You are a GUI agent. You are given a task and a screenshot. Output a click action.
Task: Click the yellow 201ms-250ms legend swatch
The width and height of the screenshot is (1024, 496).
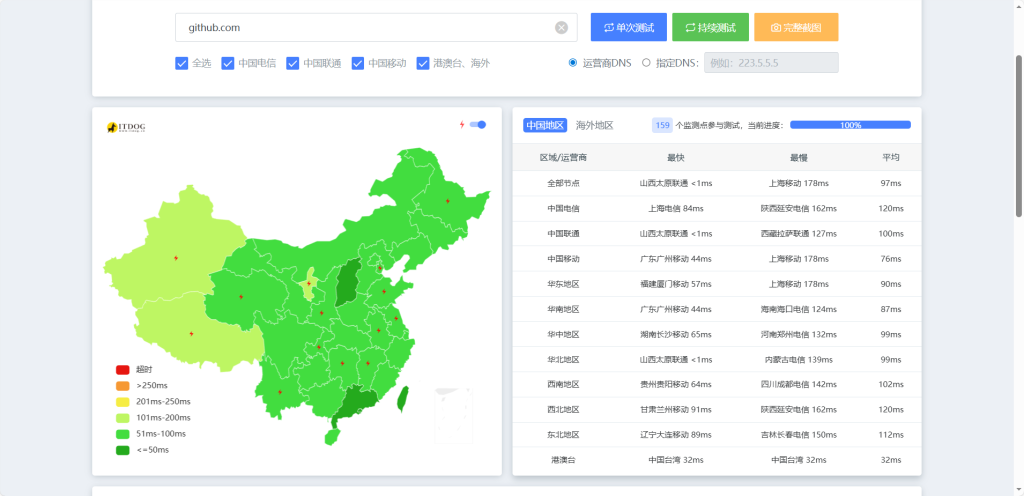(122, 401)
